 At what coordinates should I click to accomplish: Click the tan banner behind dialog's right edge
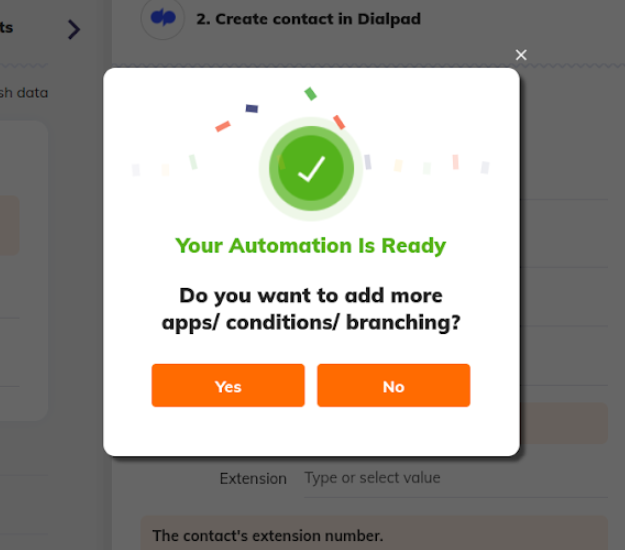pos(564,423)
